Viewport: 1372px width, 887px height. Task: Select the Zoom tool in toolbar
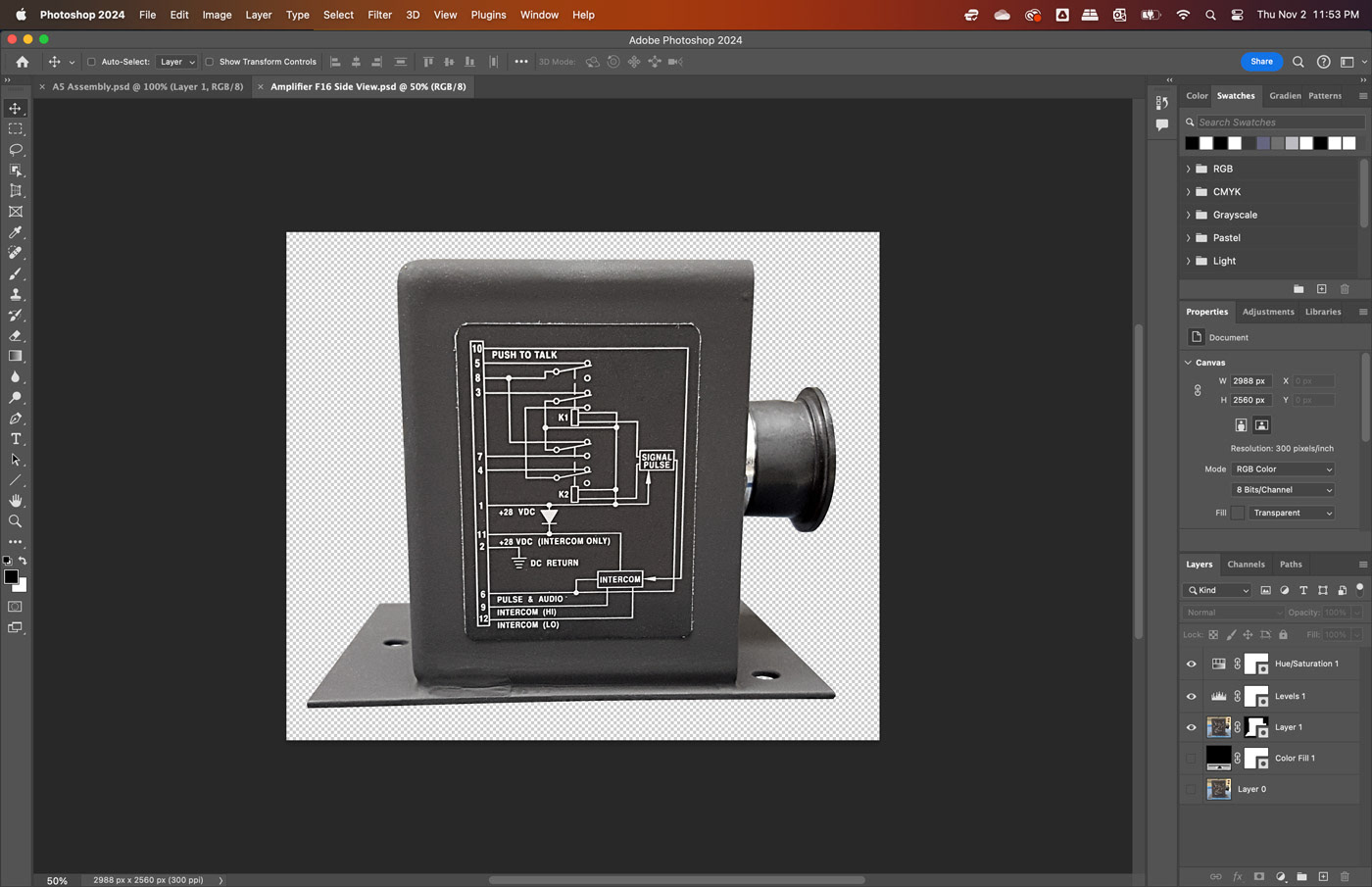[x=16, y=521]
